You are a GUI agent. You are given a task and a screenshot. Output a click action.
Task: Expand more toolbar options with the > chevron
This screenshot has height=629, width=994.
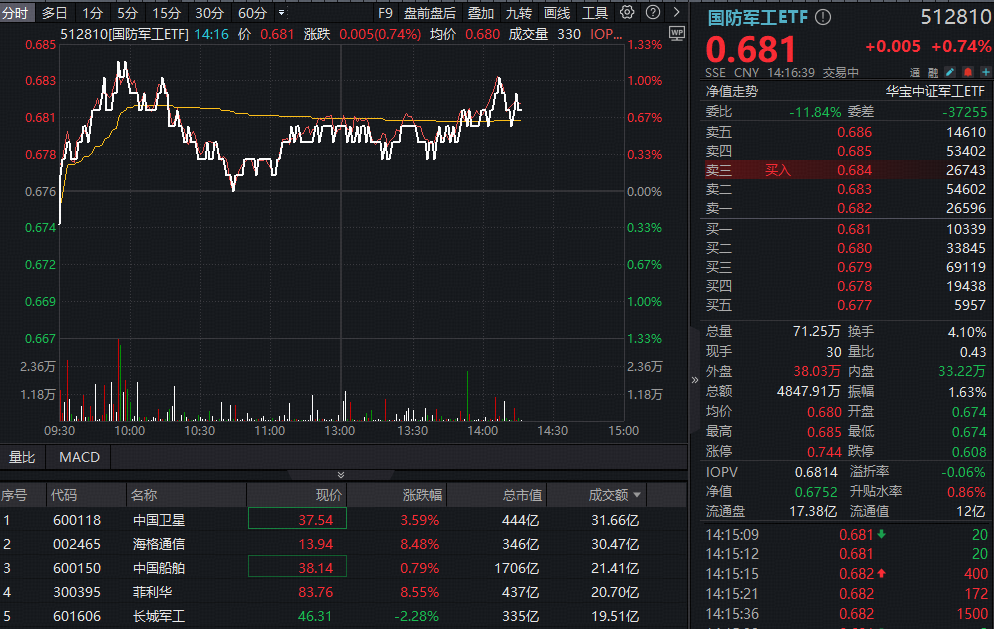[x=675, y=12]
